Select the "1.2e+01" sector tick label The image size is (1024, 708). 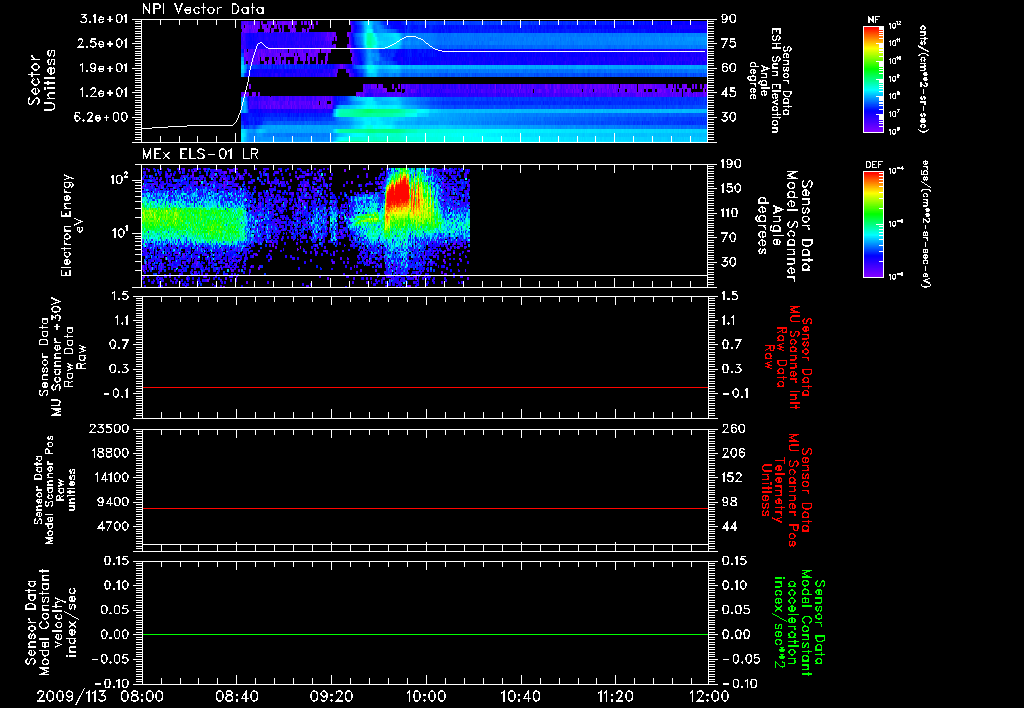click(x=104, y=93)
